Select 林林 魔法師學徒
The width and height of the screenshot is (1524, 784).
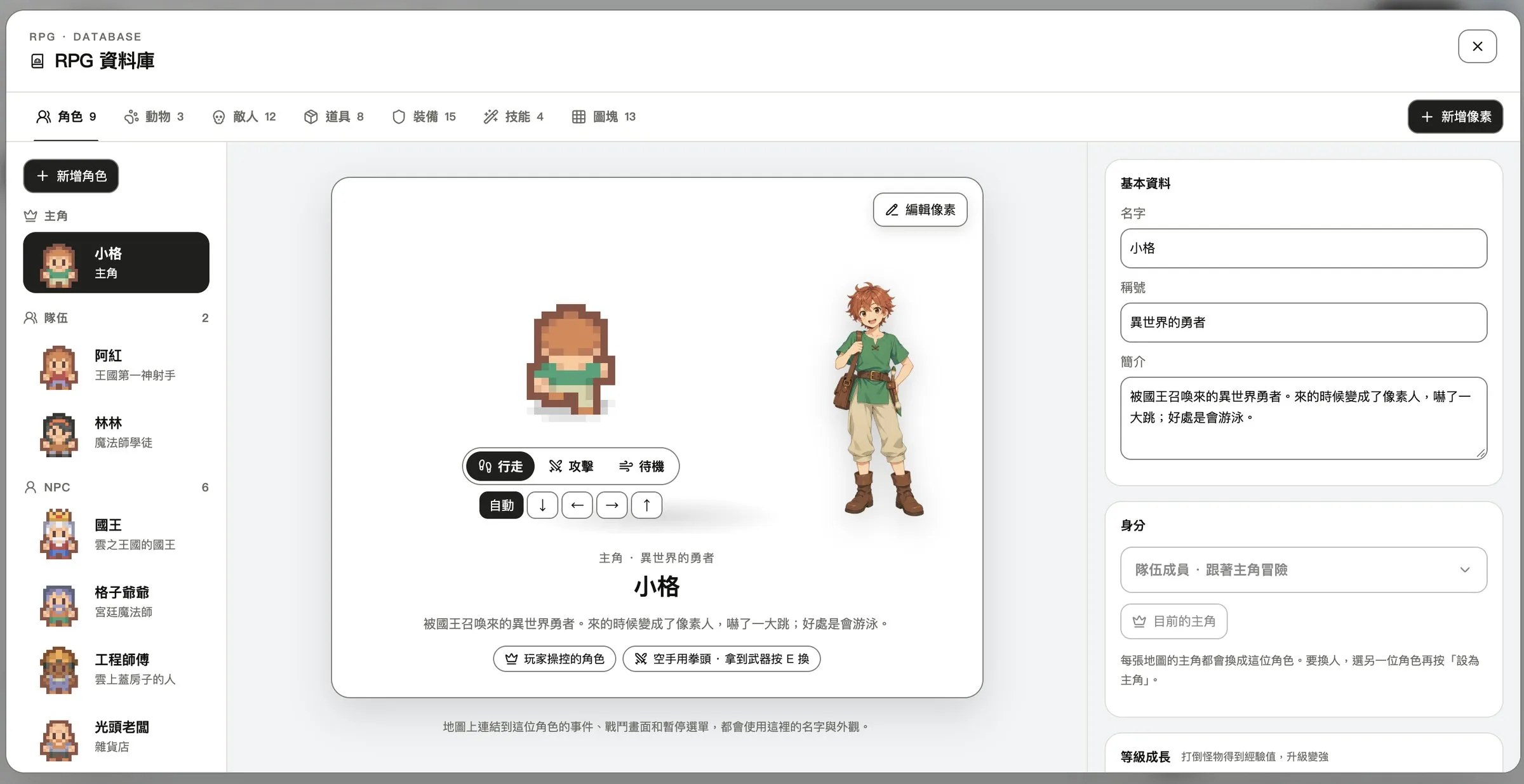coord(116,432)
